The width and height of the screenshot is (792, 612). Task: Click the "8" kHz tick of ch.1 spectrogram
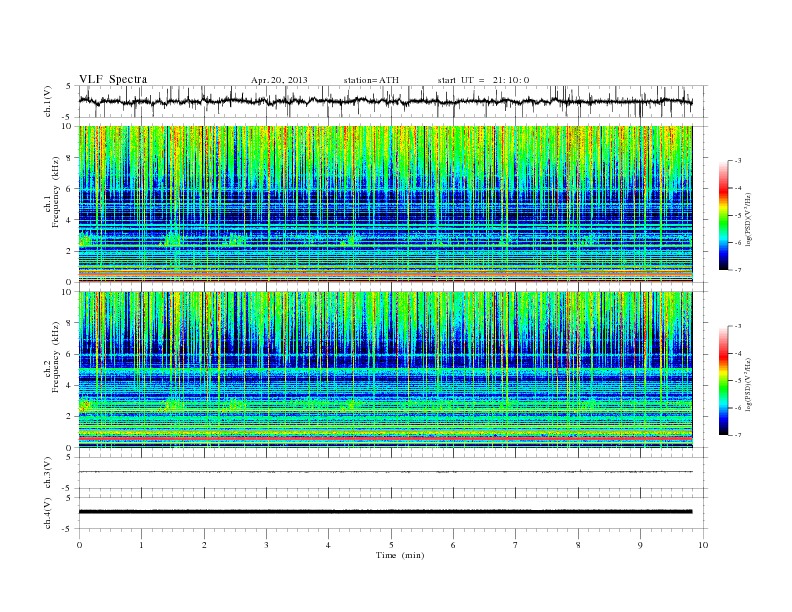tap(69, 158)
